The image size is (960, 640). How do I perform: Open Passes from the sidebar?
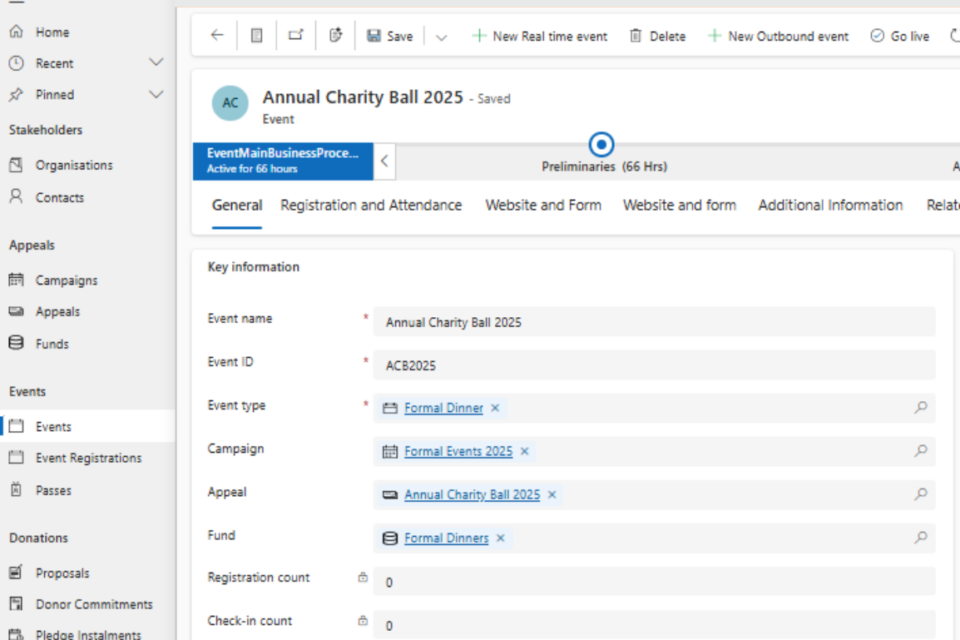tap(53, 490)
